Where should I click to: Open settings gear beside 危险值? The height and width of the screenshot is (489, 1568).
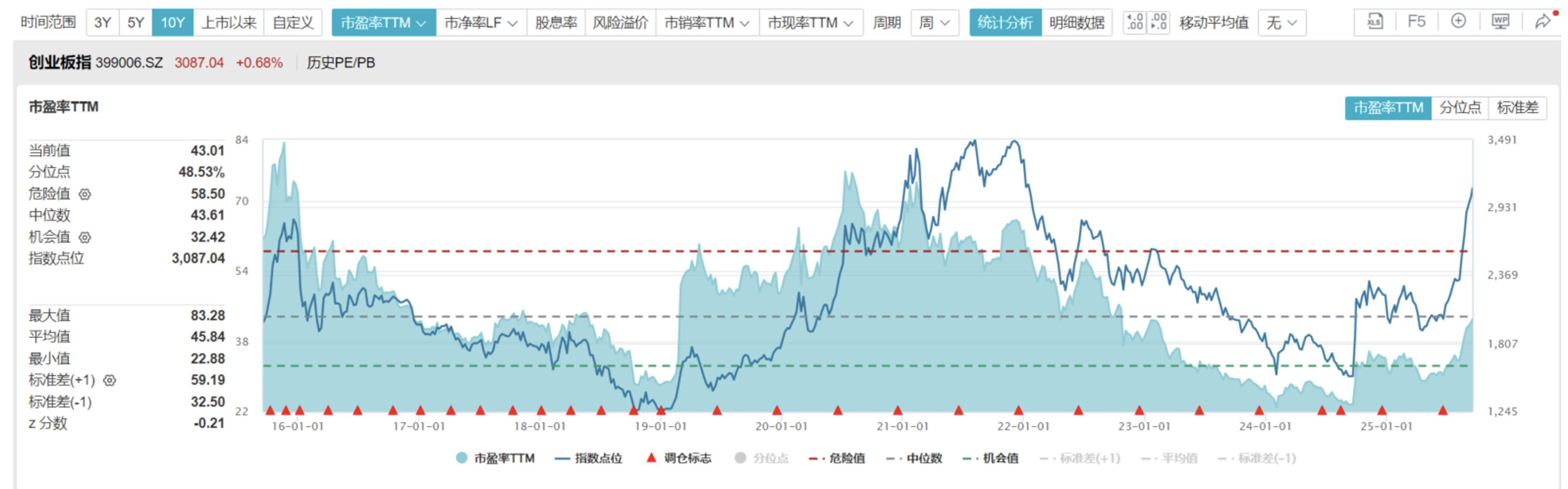pos(85,194)
